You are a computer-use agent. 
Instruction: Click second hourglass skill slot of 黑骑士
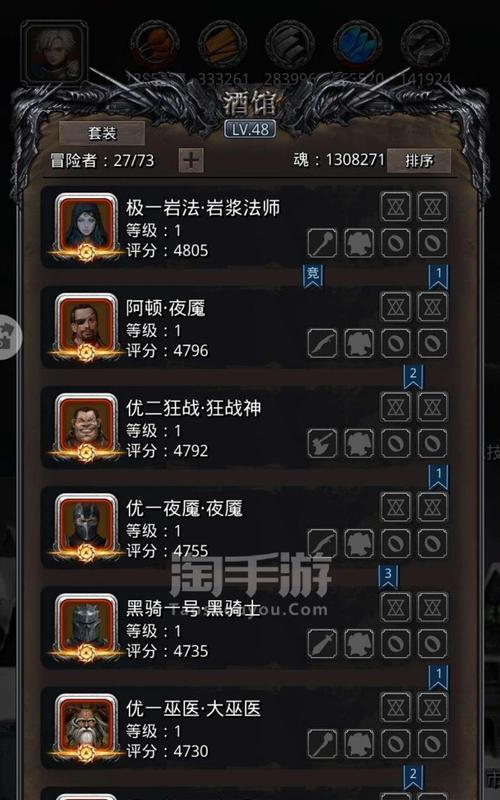[433, 607]
